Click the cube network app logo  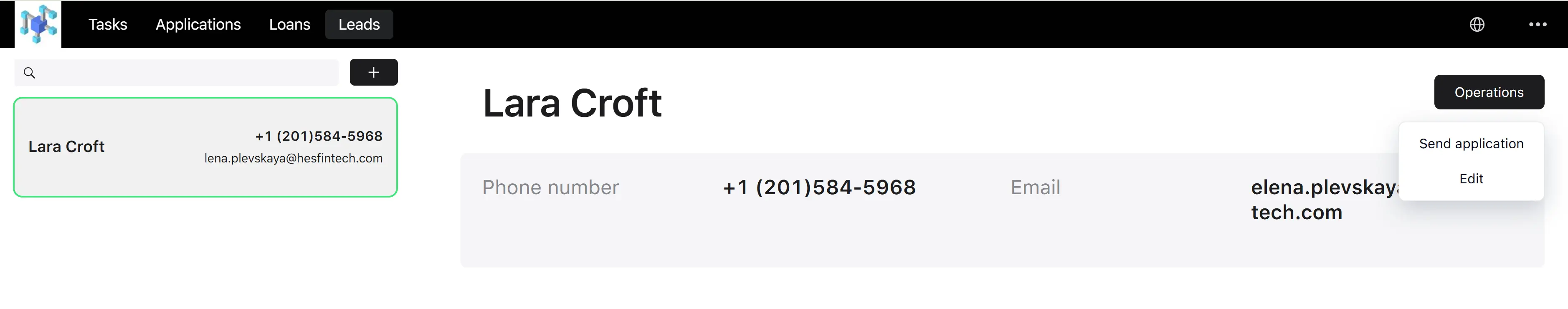[38, 24]
